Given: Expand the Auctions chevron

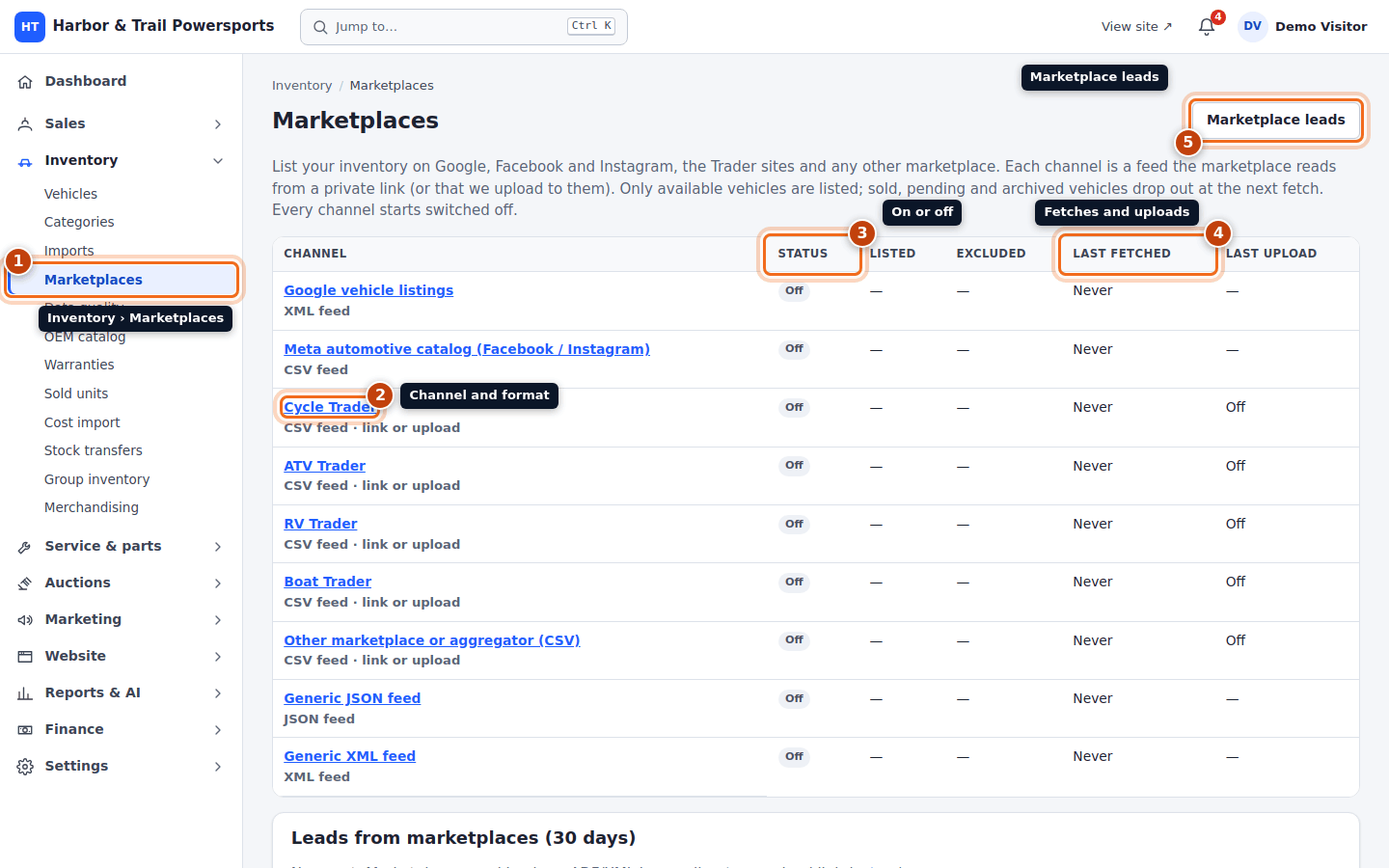Looking at the screenshot, I should tap(218, 583).
